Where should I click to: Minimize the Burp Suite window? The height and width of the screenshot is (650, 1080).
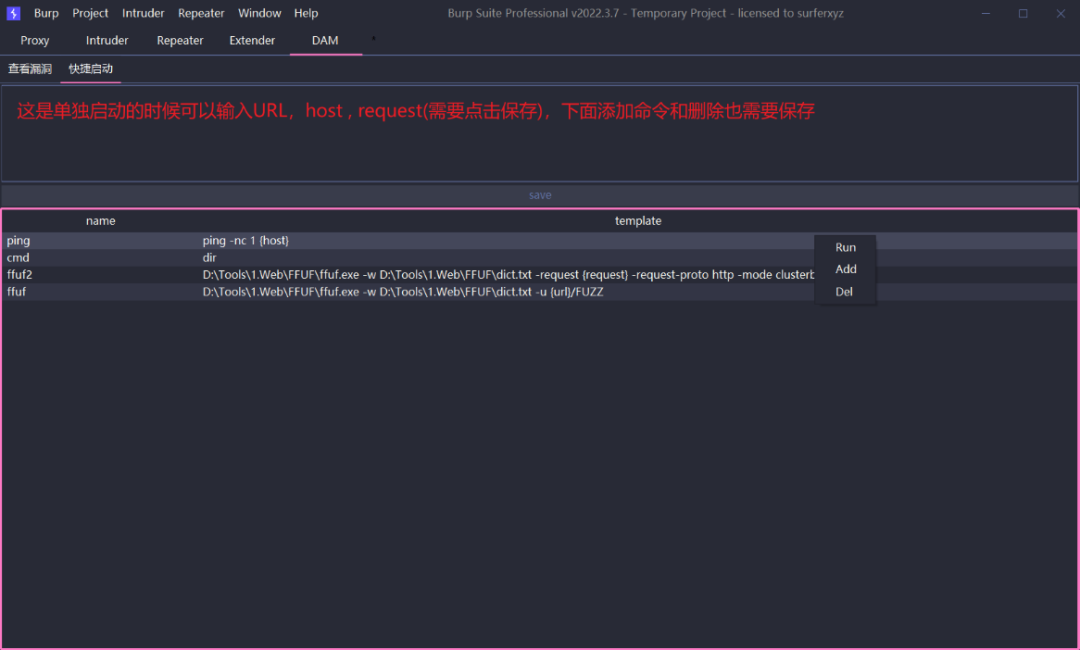coord(986,13)
